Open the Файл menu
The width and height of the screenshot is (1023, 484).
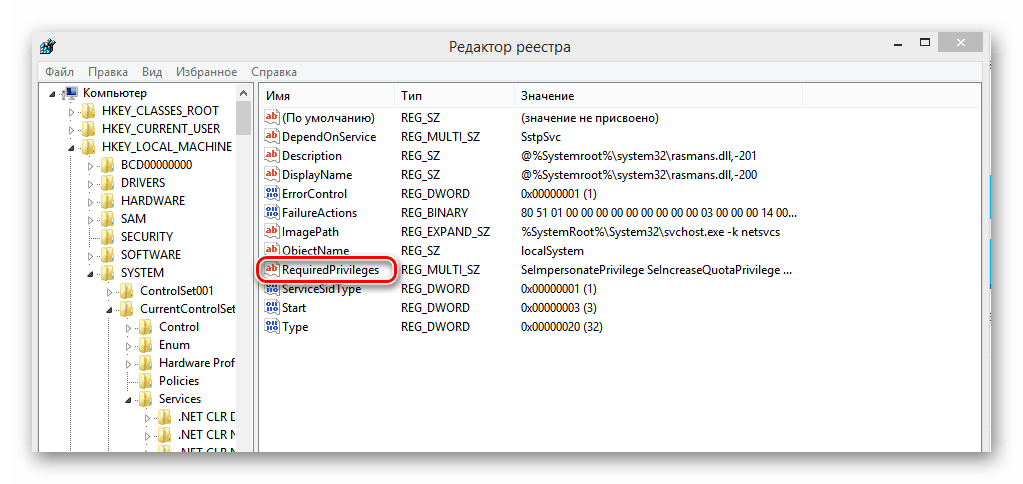59,72
